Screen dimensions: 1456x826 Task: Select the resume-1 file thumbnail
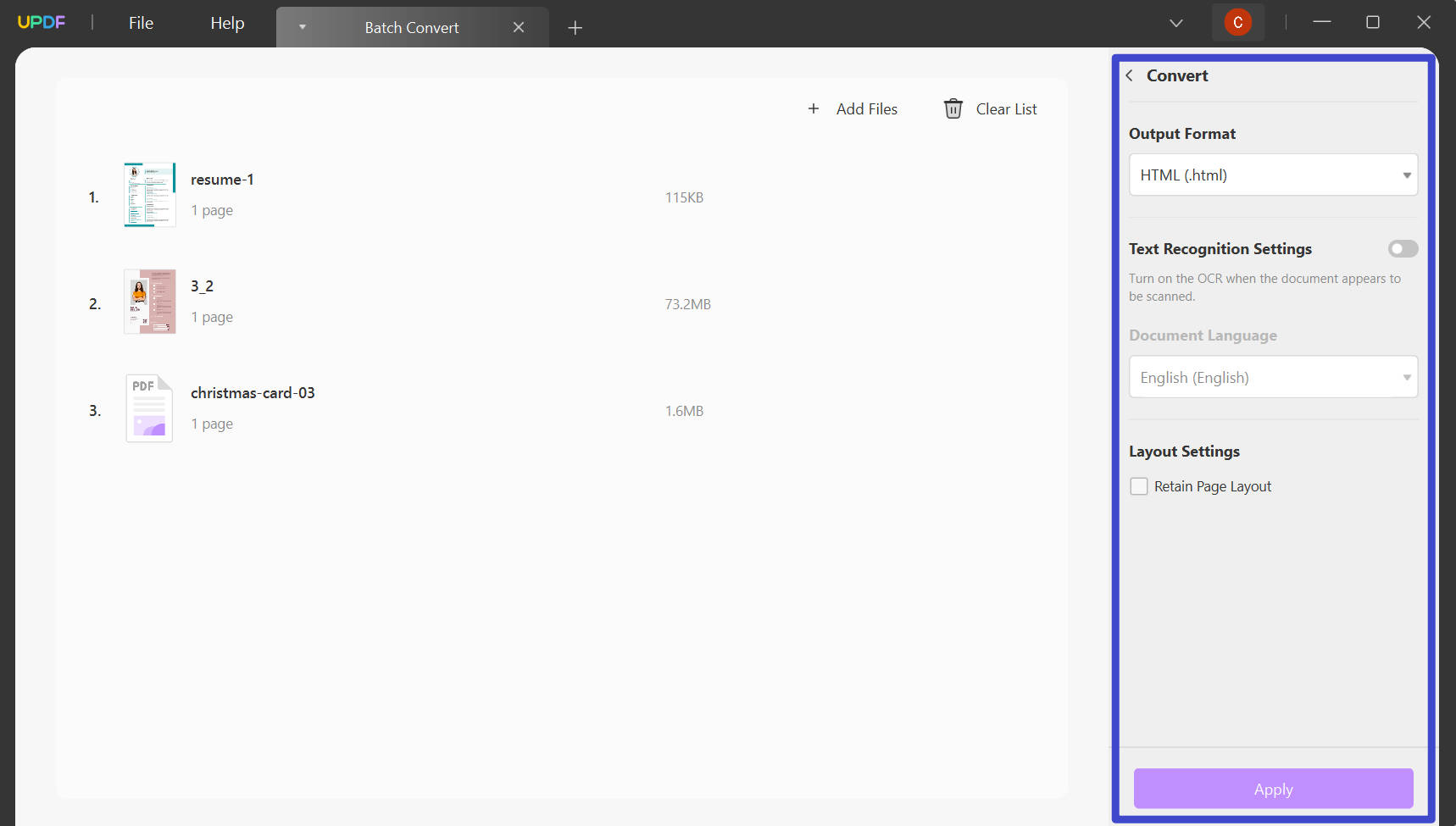pyautogui.click(x=149, y=195)
